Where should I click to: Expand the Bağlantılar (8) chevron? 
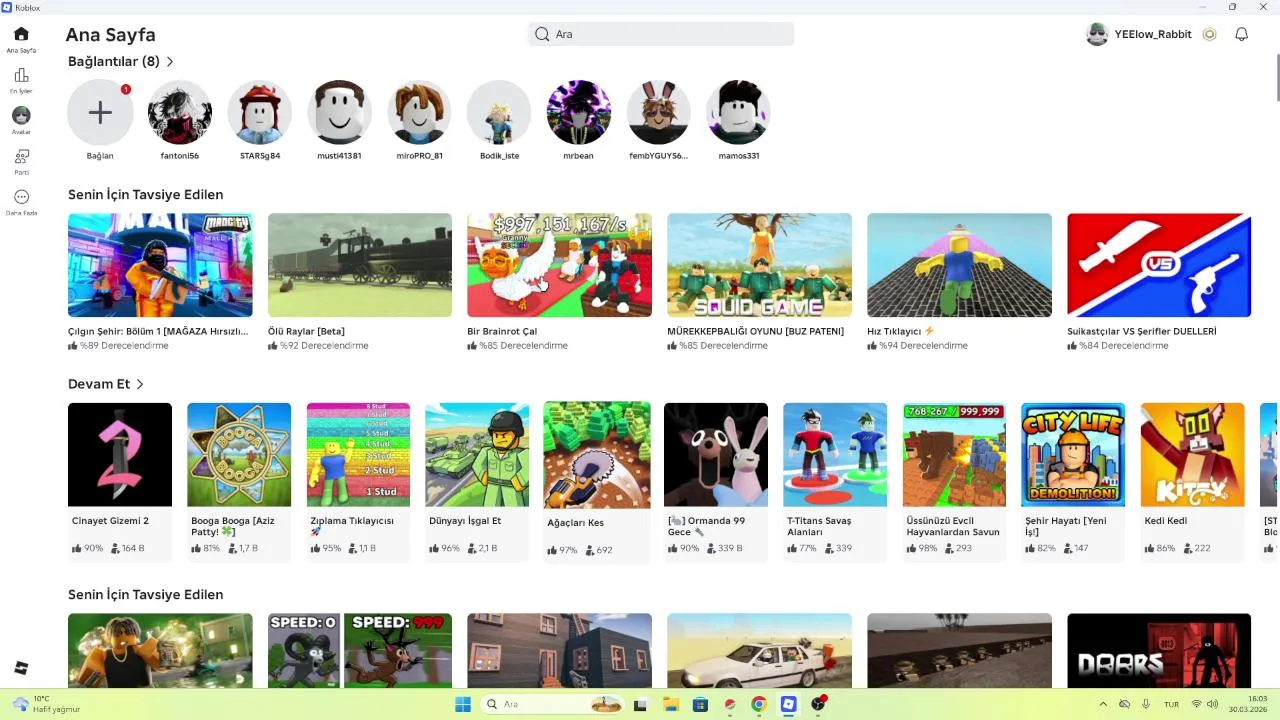170,62
